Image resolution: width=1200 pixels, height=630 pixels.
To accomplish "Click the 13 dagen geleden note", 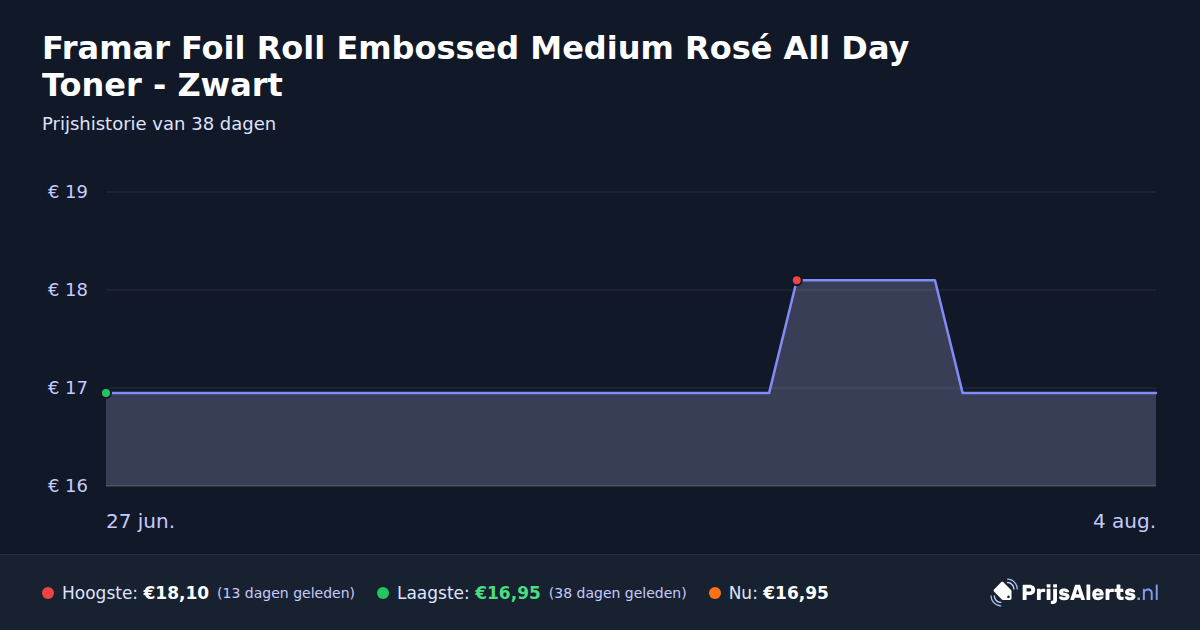I will point(286,594).
